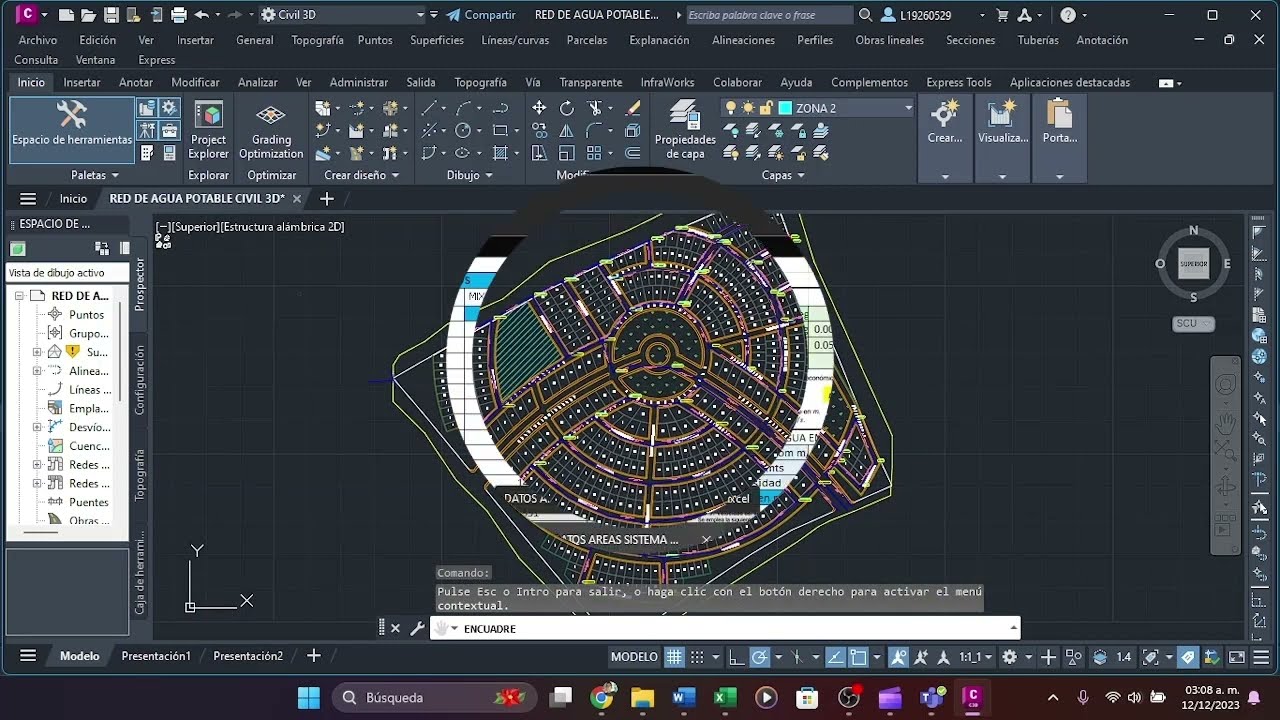The width and height of the screenshot is (1280, 720).
Task: Toggle snap mode dots in status bar
Action: tap(698, 657)
